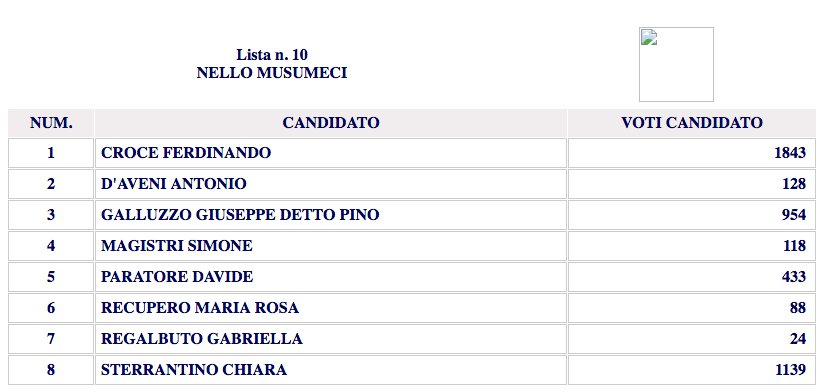This screenshot has height=392, width=824.
Task: Click the Lista n. 10 heading
Action: 272,55
